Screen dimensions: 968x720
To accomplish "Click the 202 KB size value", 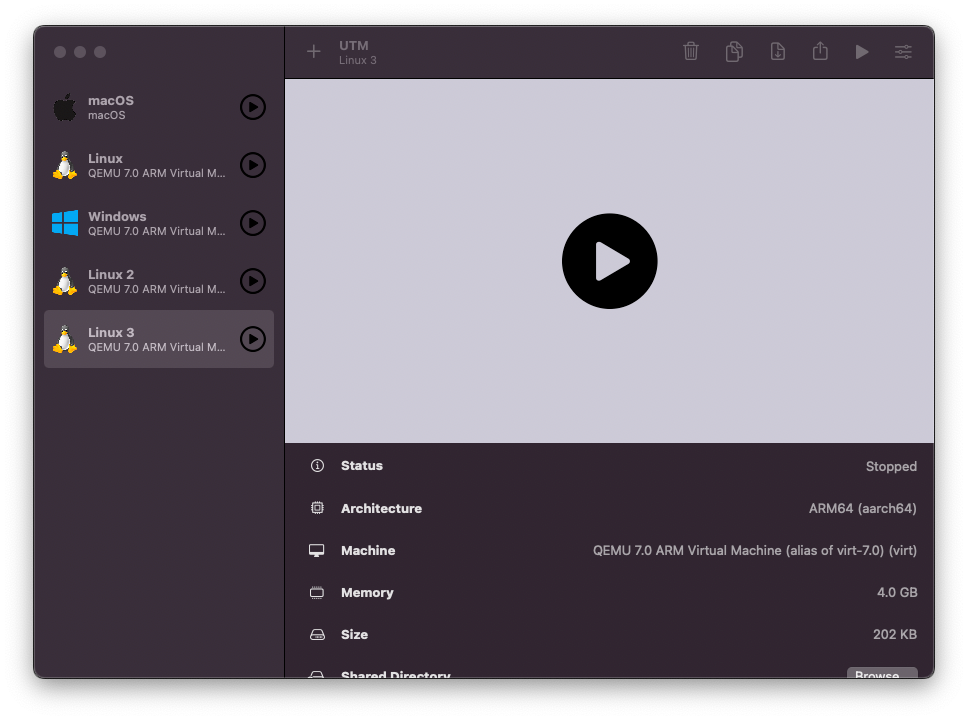I will tap(895, 635).
